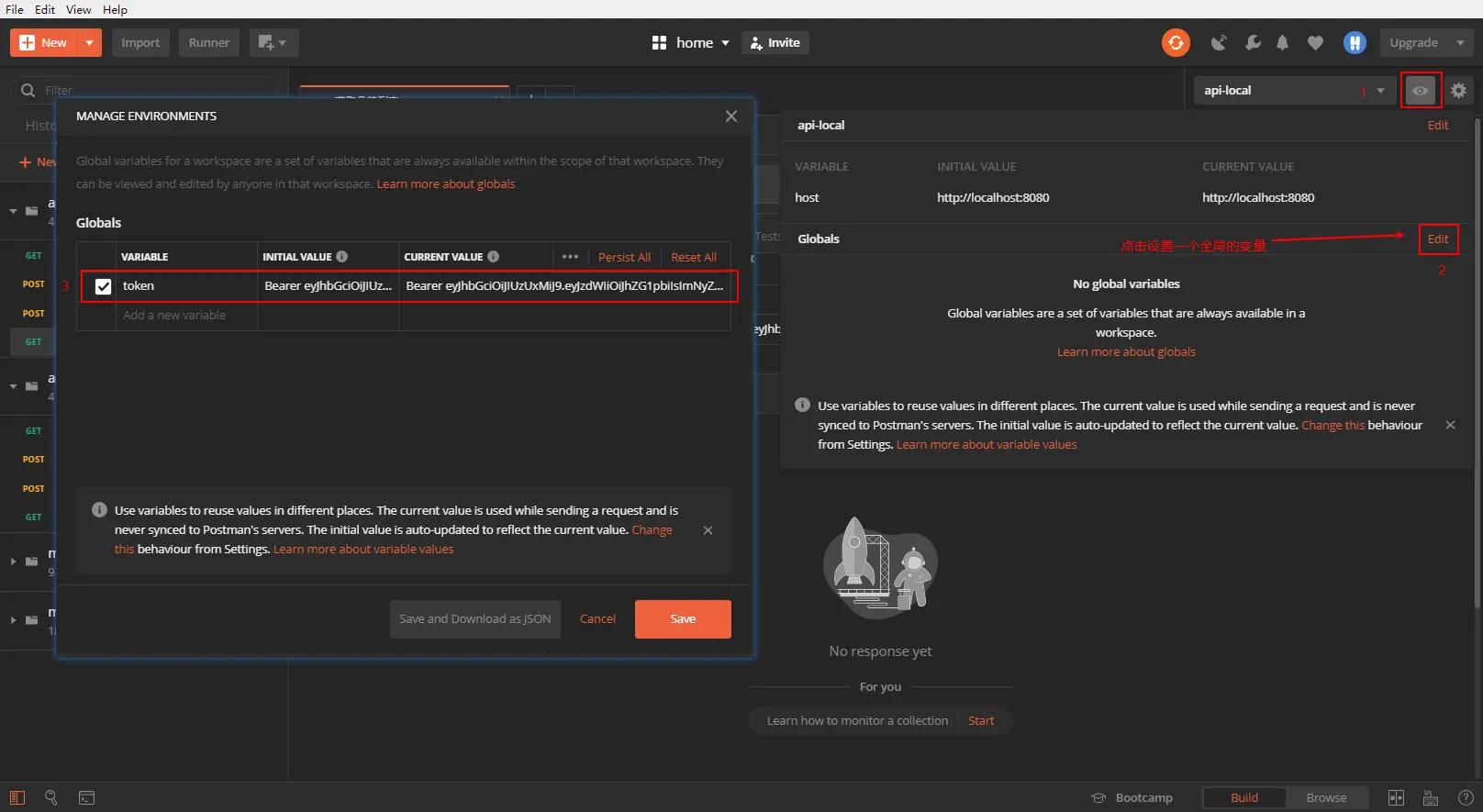Viewport: 1483px width, 812px height.
Task: Click the Bootcamp graduation icon
Action: tap(1098, 797)
